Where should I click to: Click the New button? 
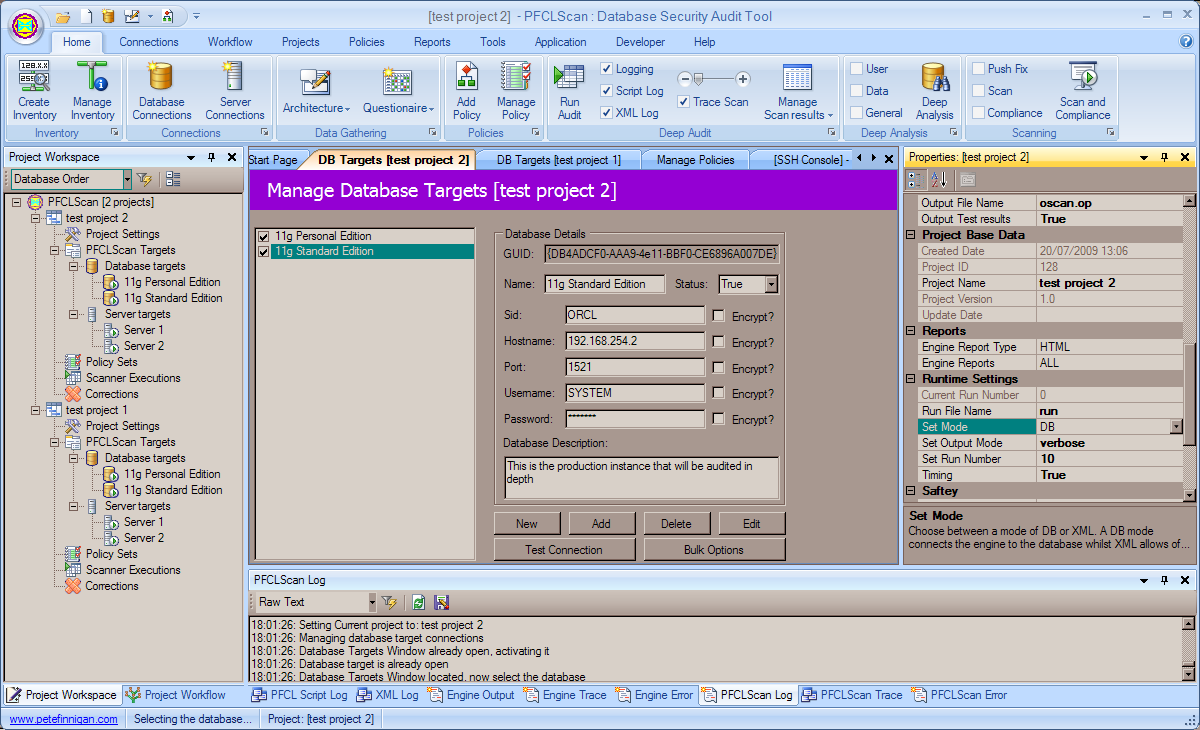point(527,524)
